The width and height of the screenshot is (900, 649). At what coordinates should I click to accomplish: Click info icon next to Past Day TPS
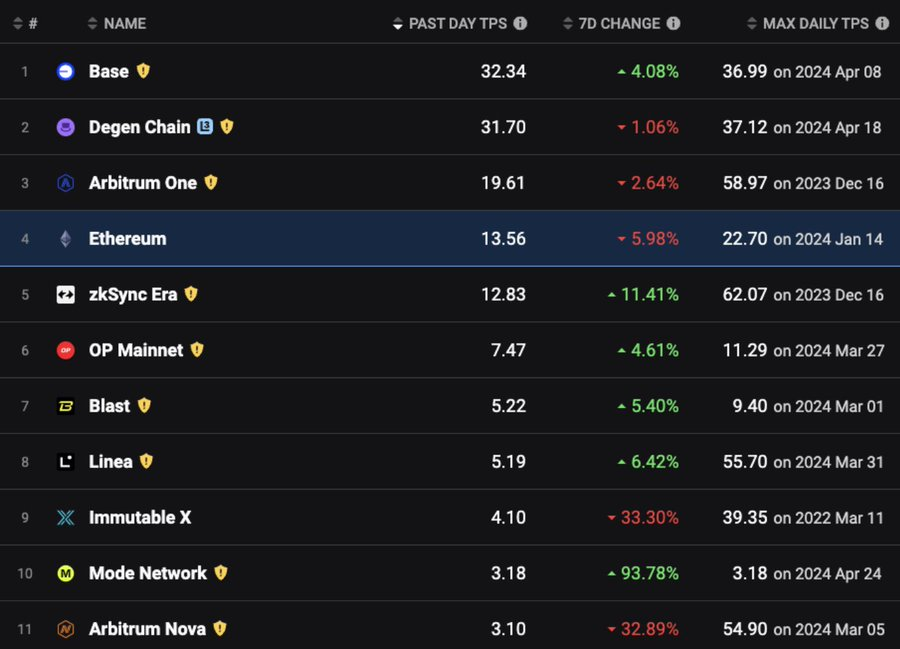pyautogui.click(x=520, y=23)
